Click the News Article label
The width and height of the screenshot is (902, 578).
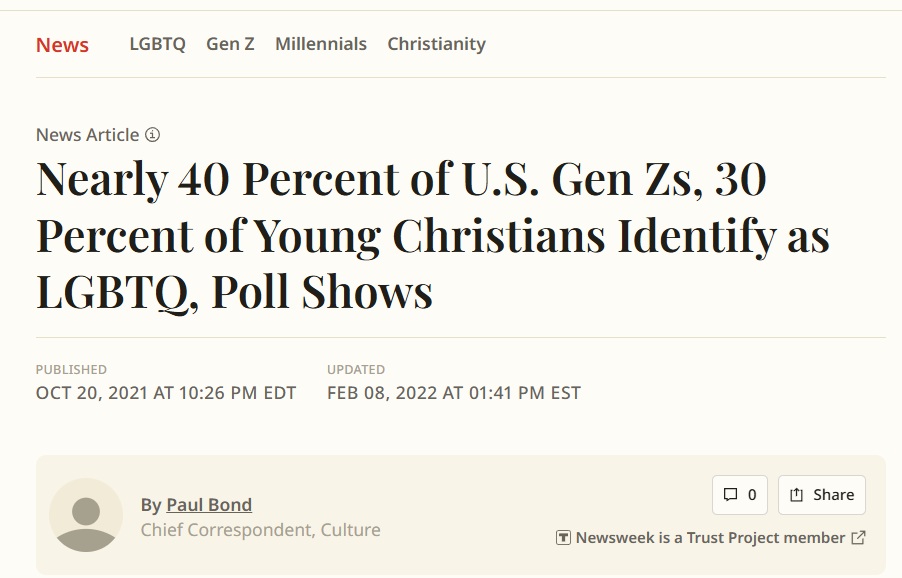click(x=87, y=135)
